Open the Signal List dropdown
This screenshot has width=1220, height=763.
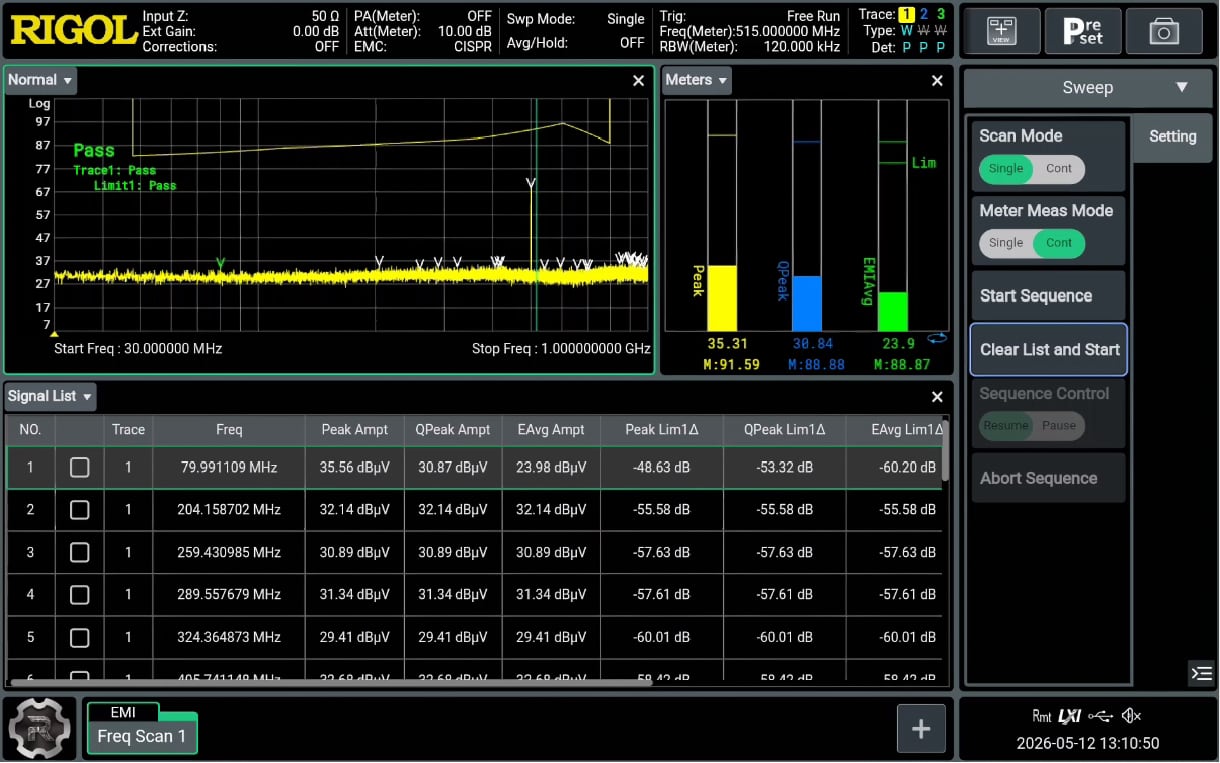pos(51,396)
